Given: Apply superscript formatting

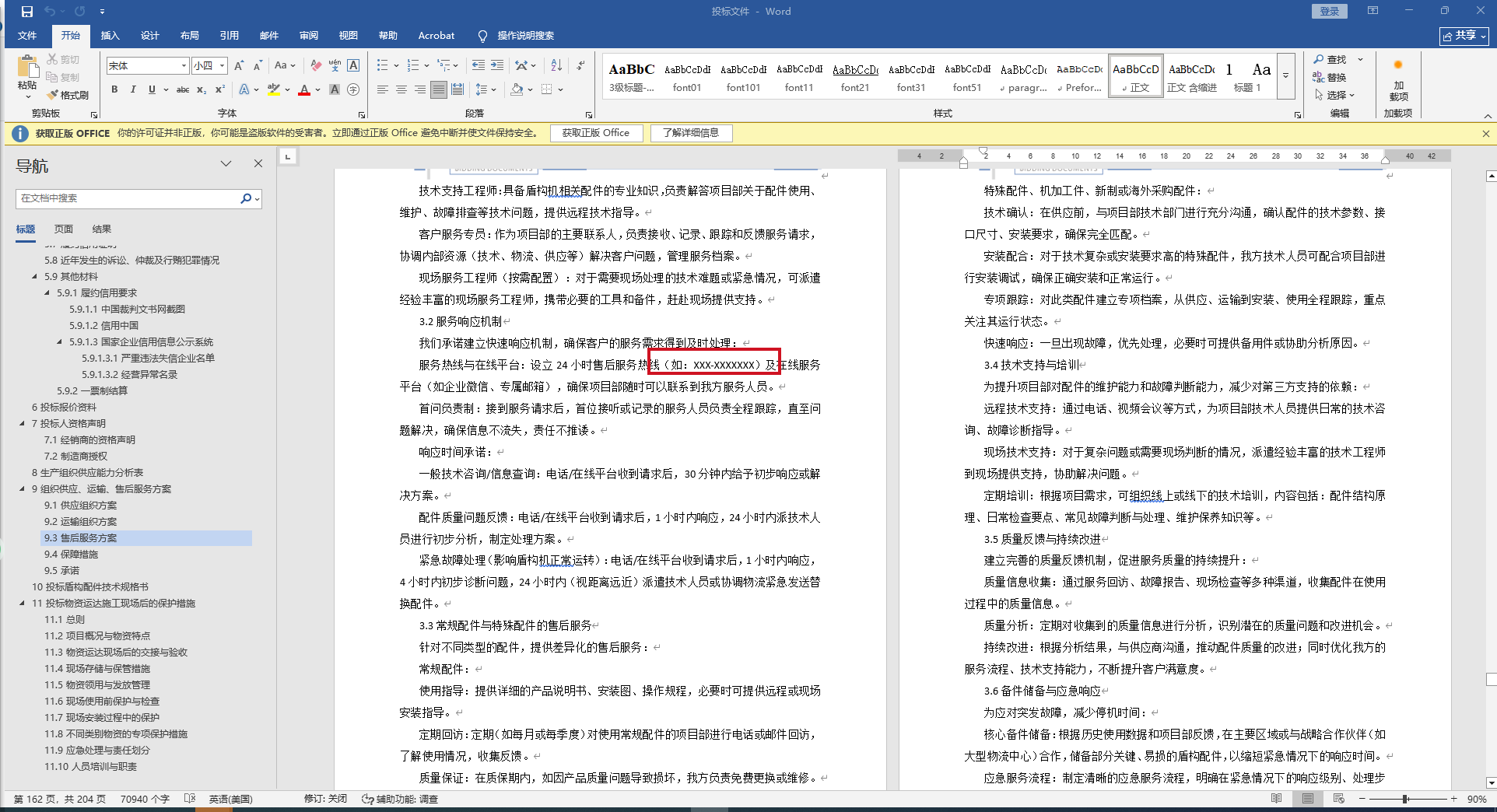Looking at the screenshot, I should 220,89.
